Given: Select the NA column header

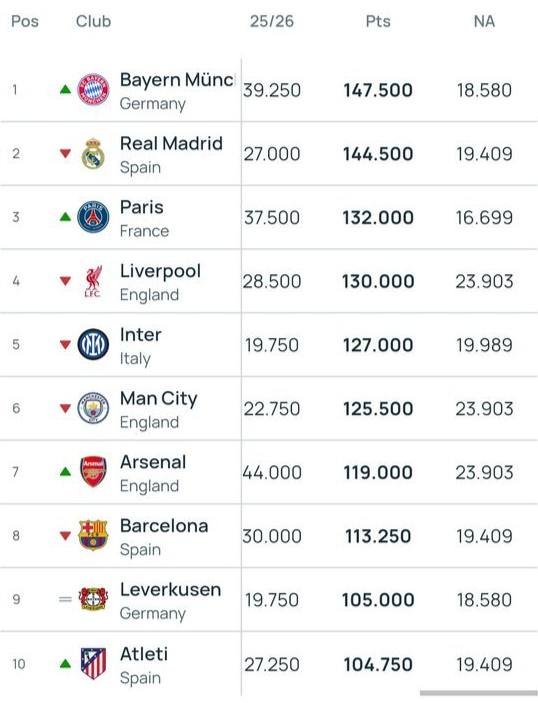Looking at the screenshot, I should 484,21.
